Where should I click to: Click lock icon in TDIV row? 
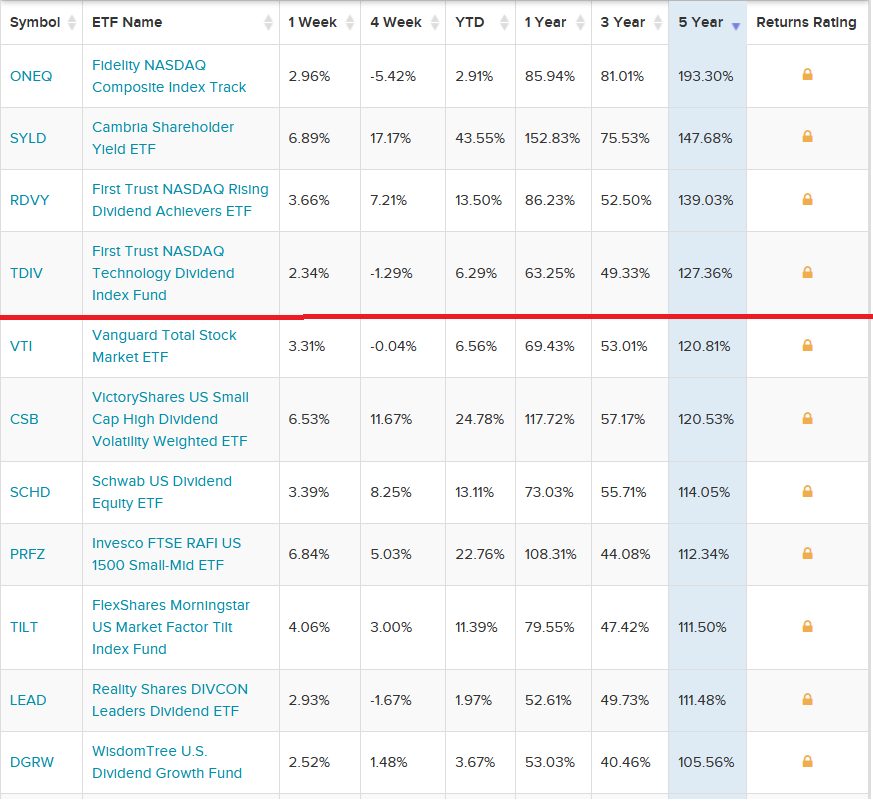(807, 272)
